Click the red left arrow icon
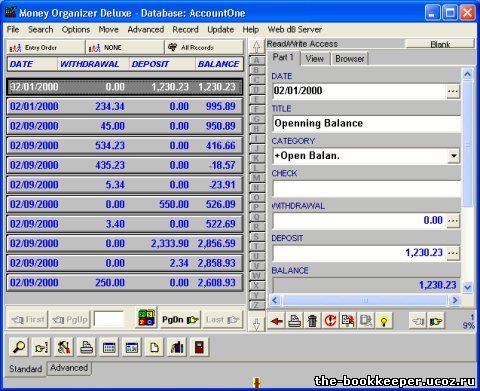Viewport: 480px width, 391px height. click(x=277, y=321)
